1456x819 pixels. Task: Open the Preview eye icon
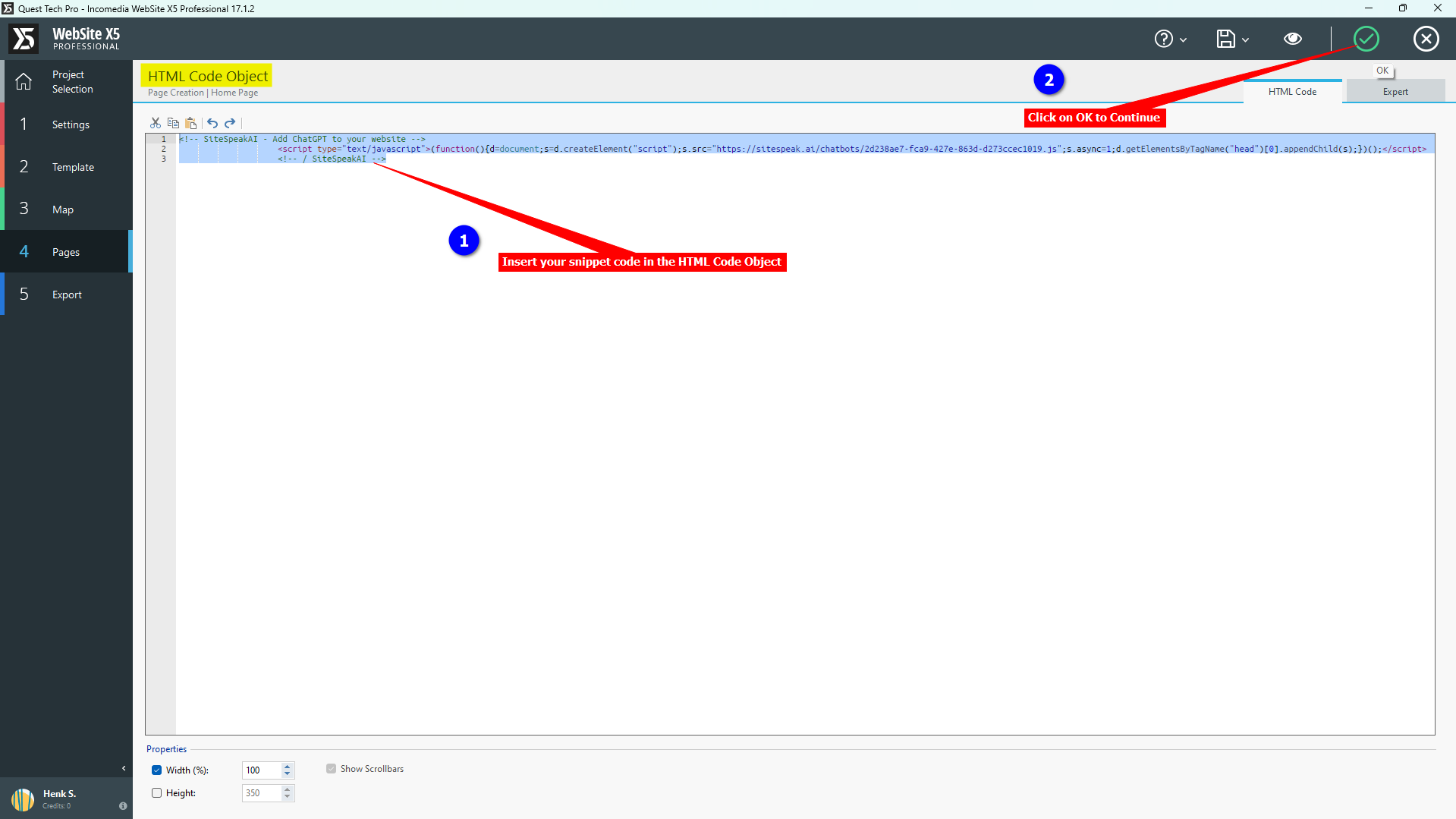[1293, 39]
